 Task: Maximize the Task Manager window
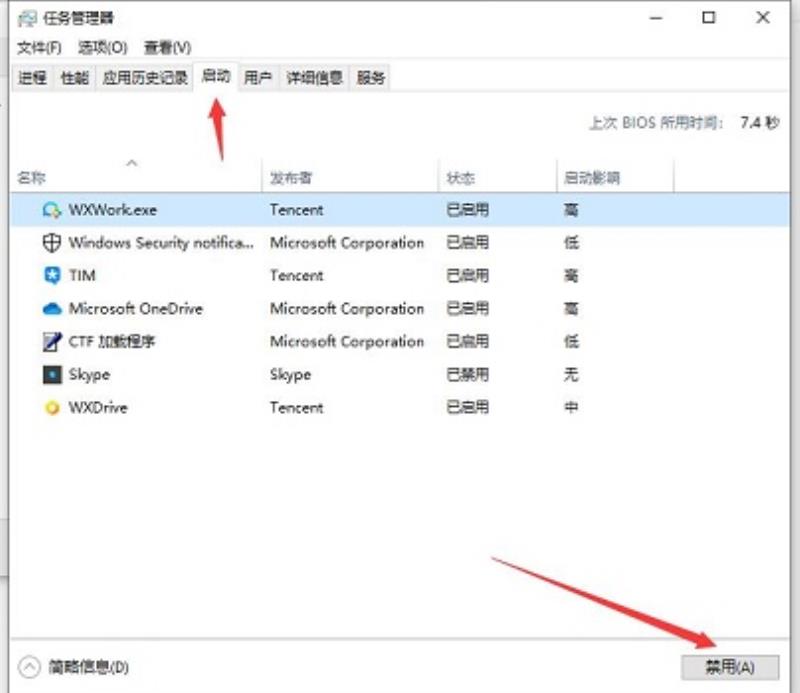pyautogui.click(x=709, y=18)
